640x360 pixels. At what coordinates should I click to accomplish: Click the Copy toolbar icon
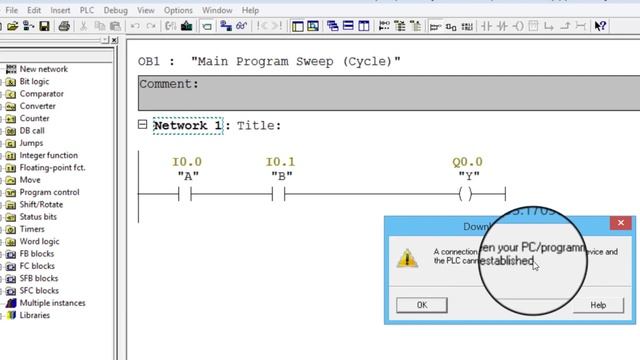(100, 27)
